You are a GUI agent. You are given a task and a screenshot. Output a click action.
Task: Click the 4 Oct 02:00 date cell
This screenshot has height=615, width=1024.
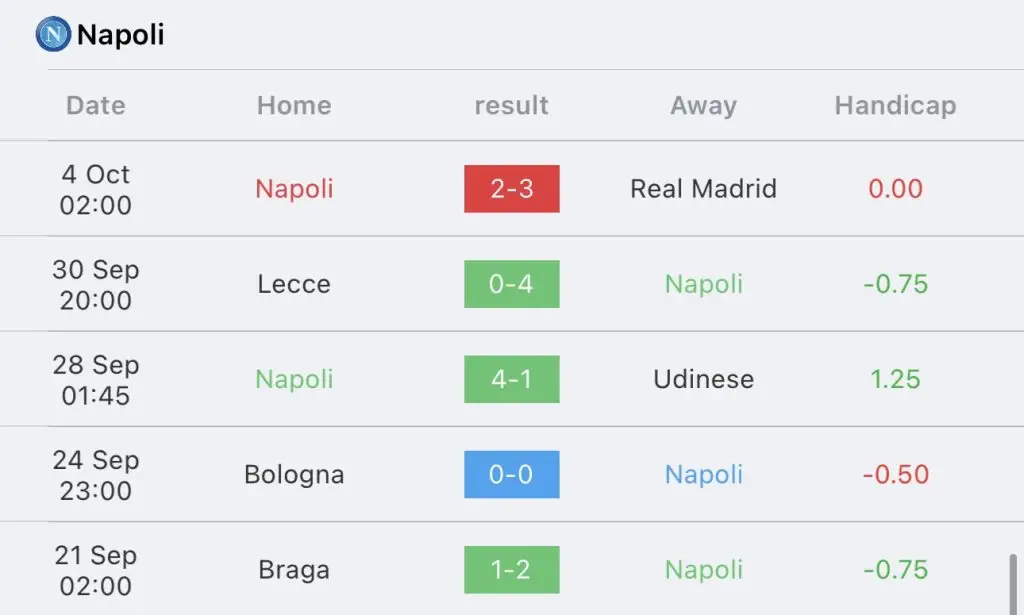[95, 189]
